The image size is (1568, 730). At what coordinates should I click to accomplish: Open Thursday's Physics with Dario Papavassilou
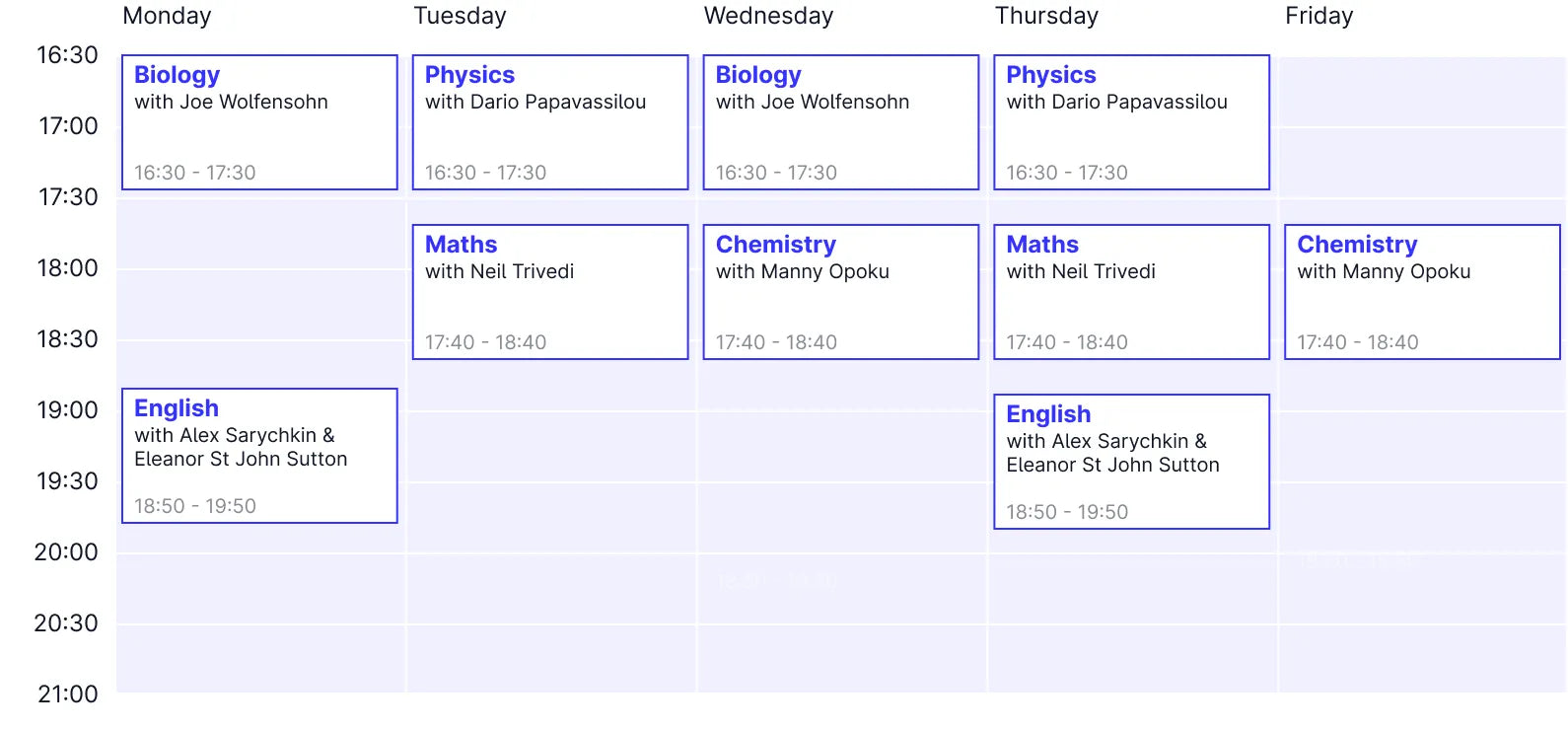point(1130,121)
